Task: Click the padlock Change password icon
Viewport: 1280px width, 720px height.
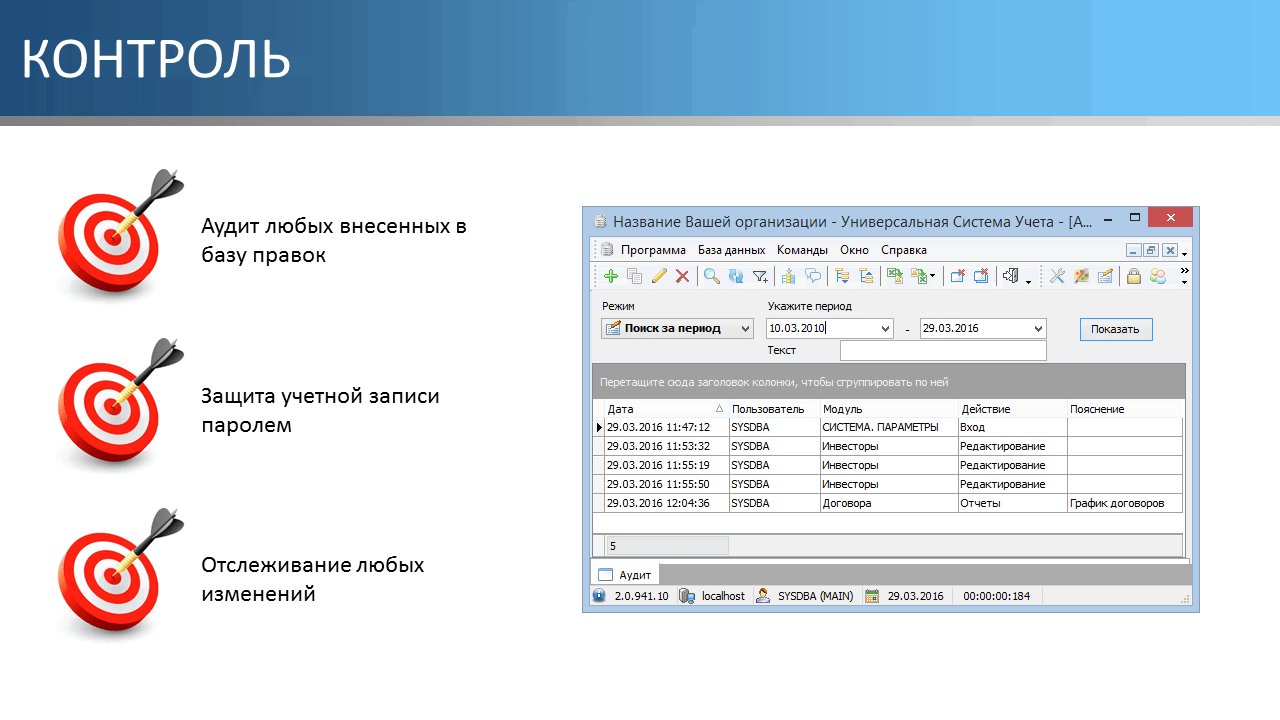Action: [1134, 276]
